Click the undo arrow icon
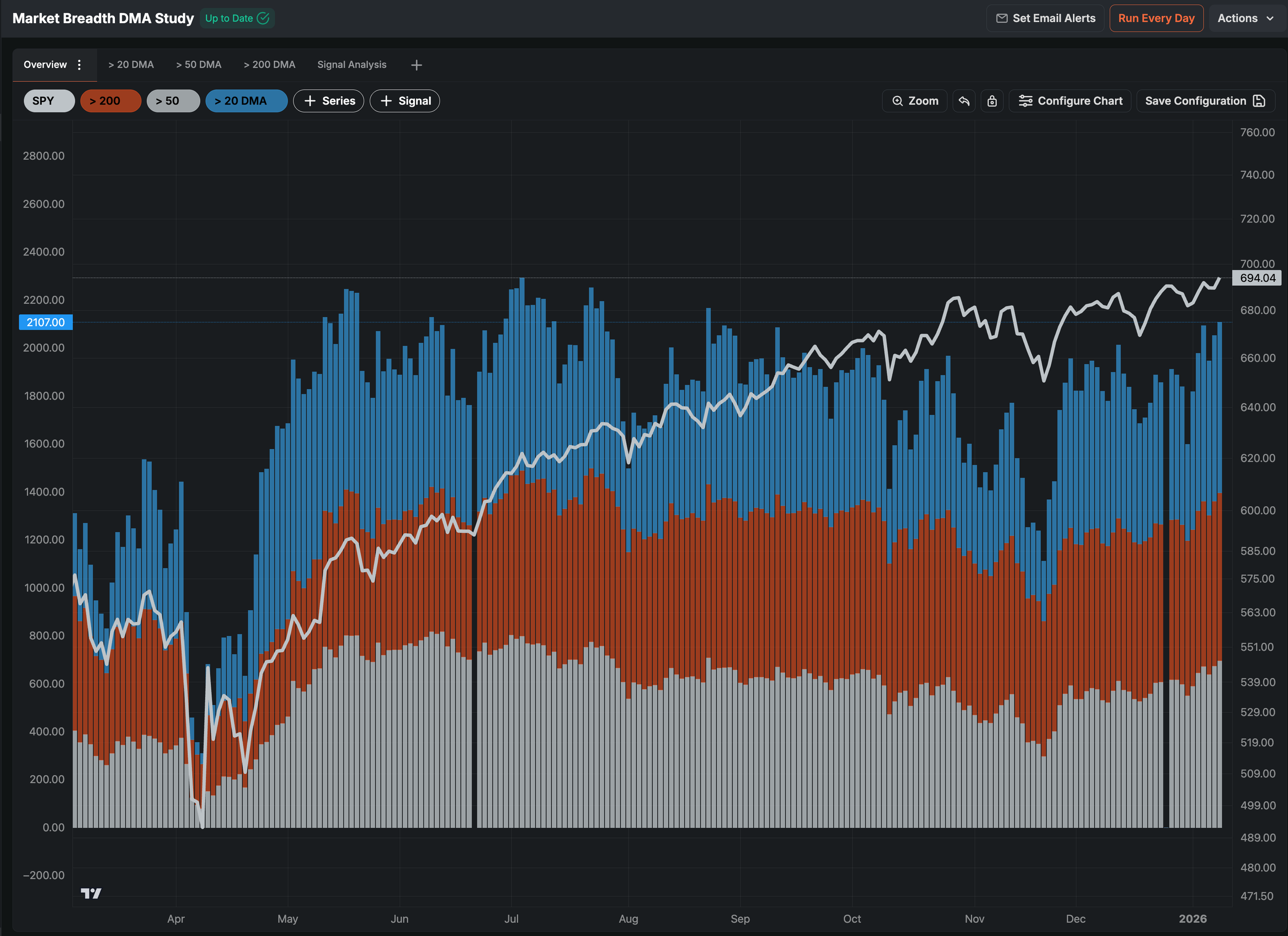Screen dimensions: 1288x936 pyautogui.click(x=964, y=101)
